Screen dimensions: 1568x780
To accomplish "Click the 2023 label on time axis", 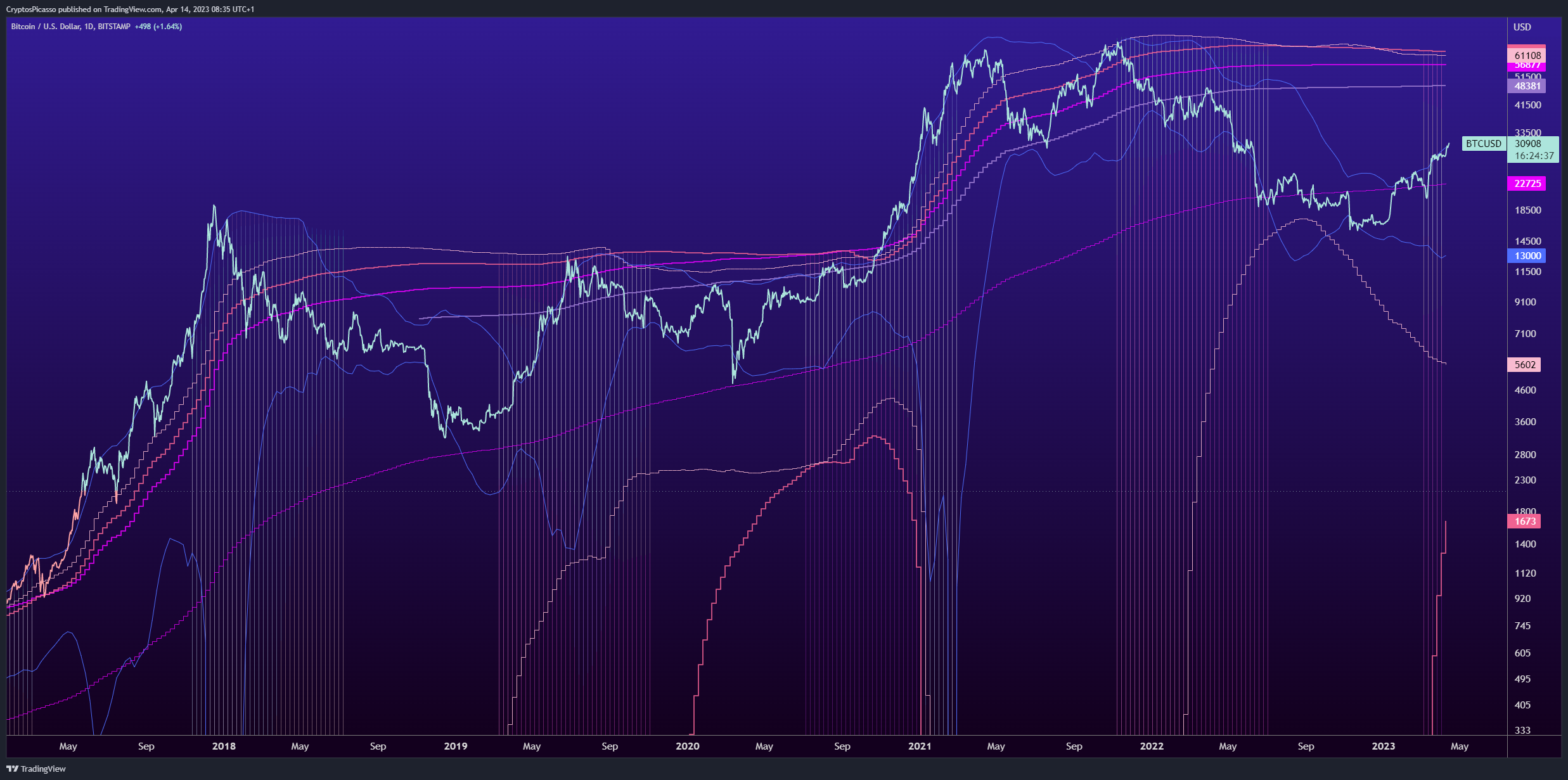I will 1384,746.
